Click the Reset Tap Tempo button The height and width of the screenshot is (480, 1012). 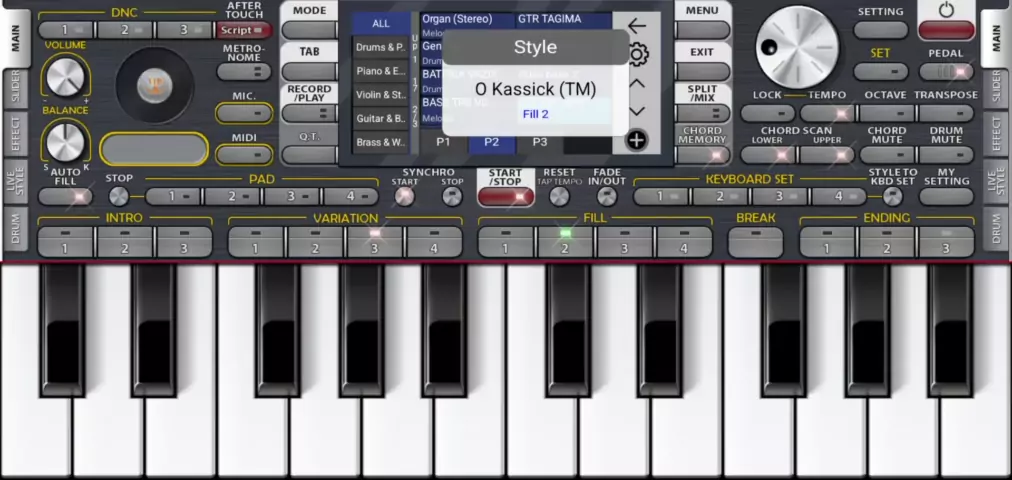[559, 196]
